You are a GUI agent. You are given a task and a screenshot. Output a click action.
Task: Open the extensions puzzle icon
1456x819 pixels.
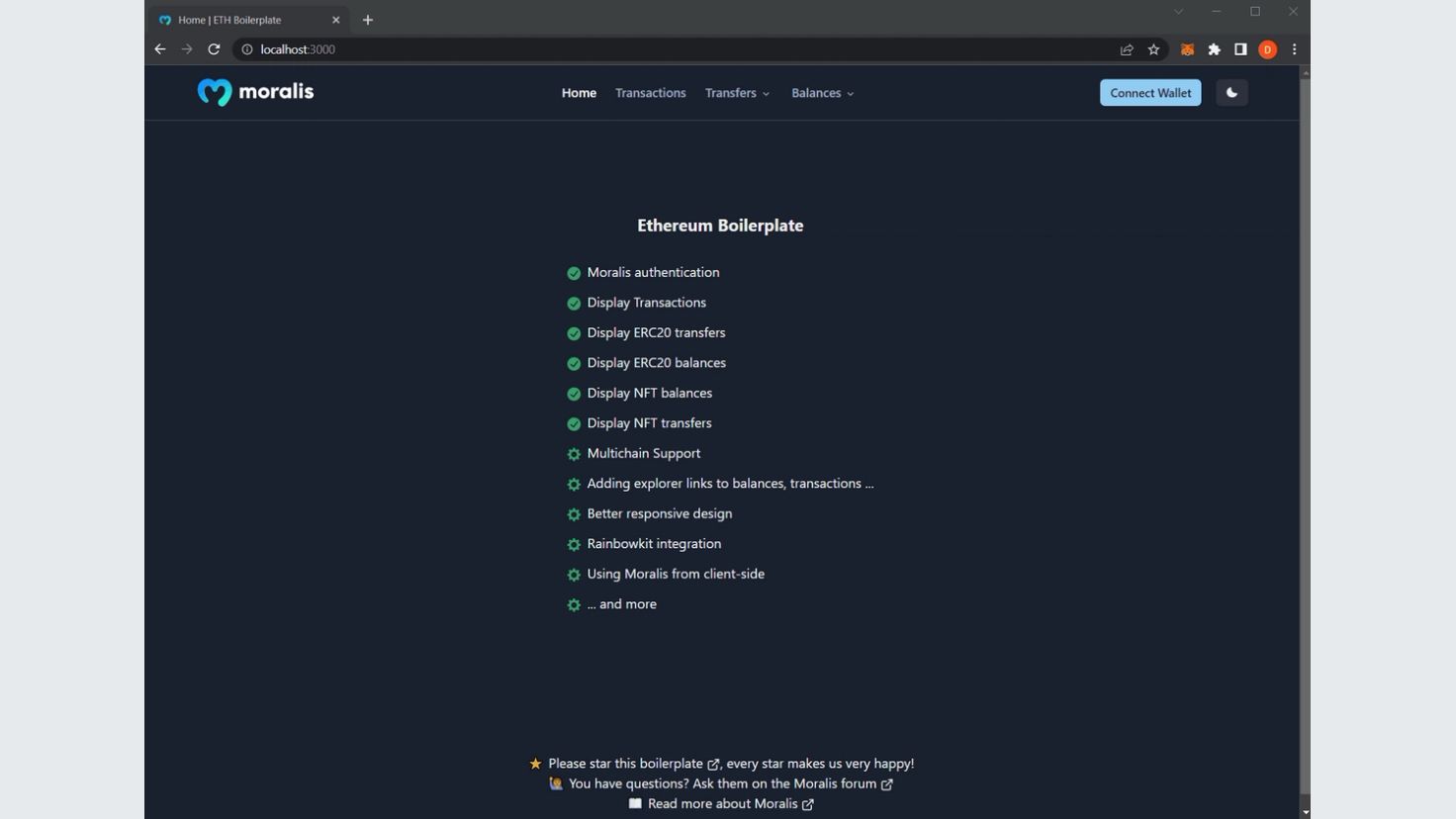pos(1214,49)
